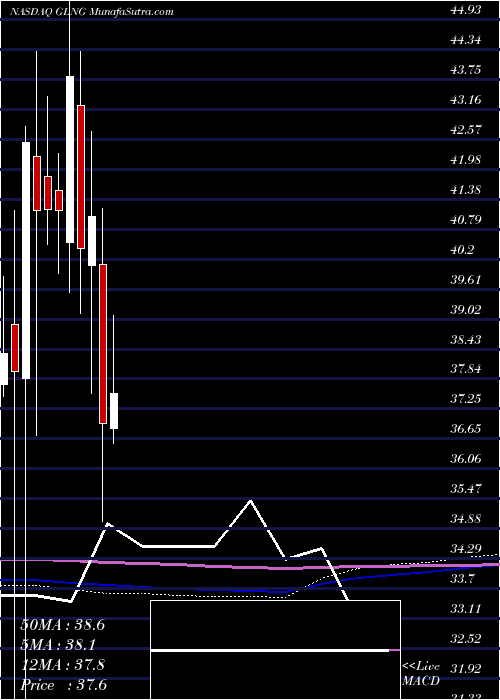Click price axis label 34.29
The width and height of the screenshot is (500, 700).
(465, 549)
